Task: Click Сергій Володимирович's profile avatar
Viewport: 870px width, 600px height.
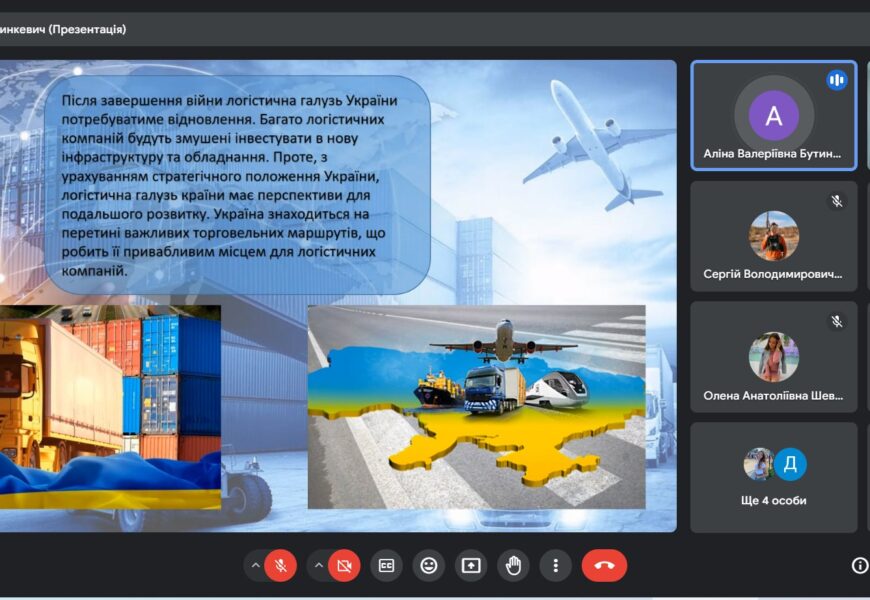Action: [x=774, y=236]
